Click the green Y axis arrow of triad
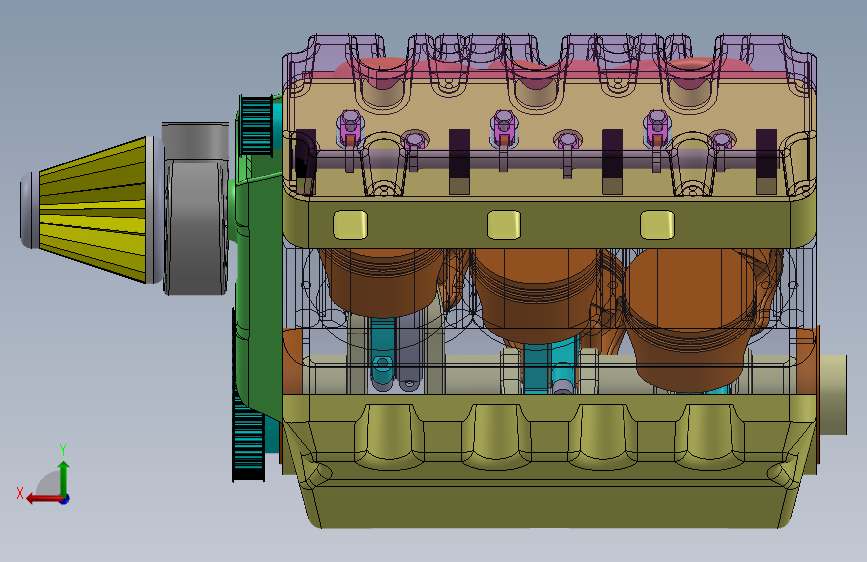The height and width of the screenshot is (562, 867). point(64,478)
